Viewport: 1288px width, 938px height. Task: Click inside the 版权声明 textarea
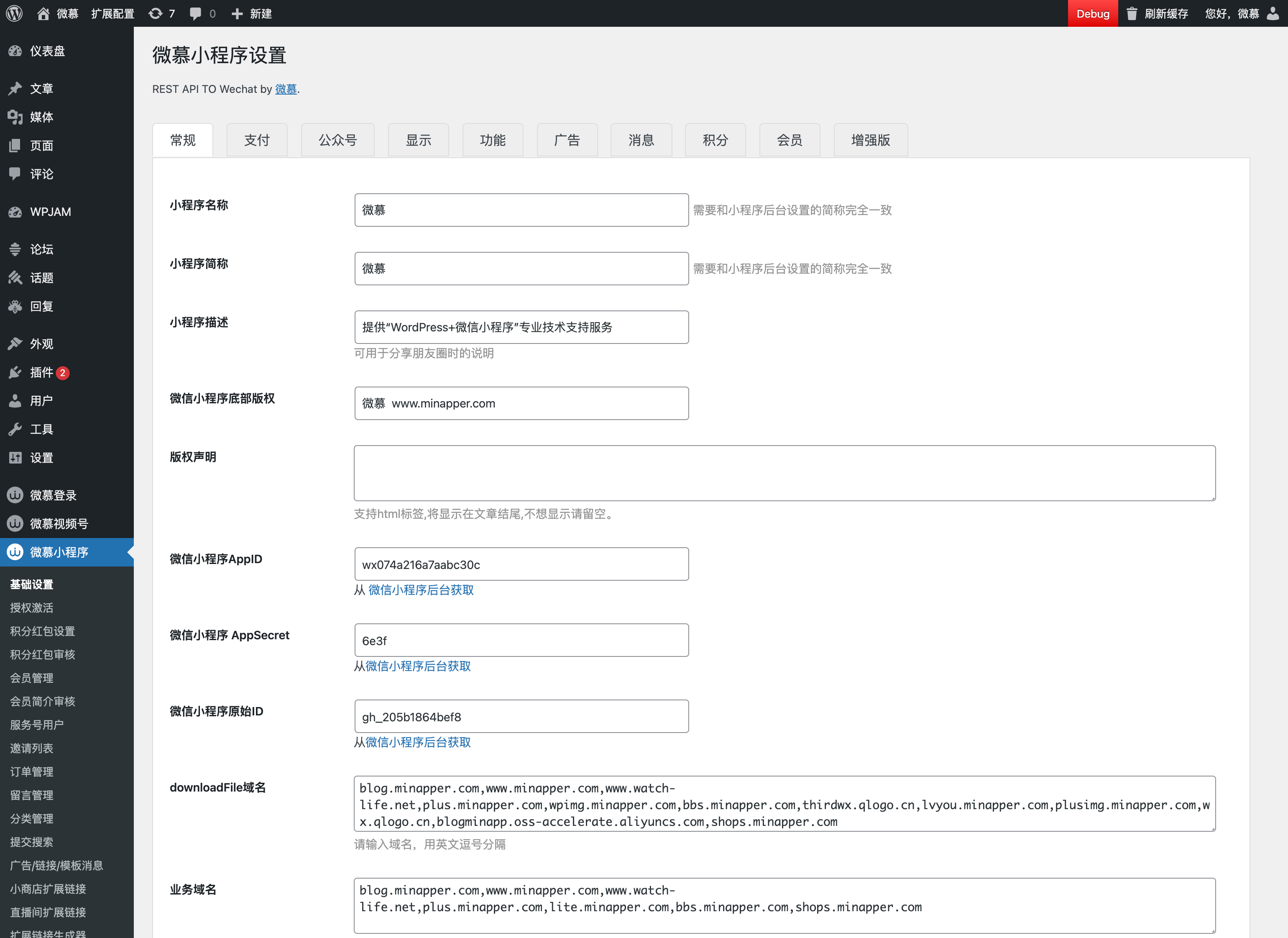[785, 473]
